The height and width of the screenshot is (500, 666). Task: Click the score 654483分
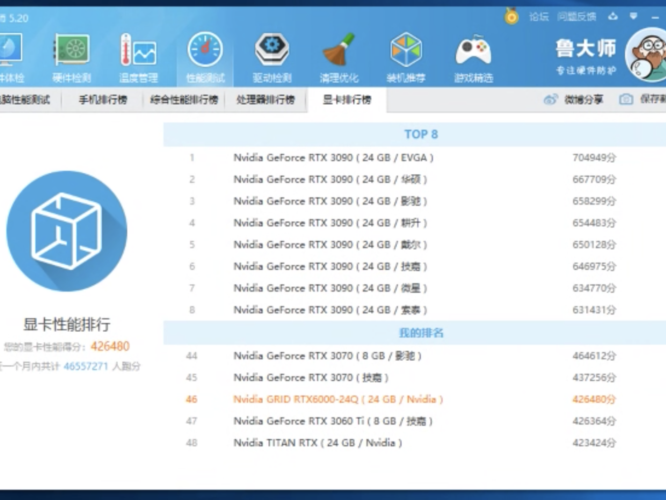coord(594,223)
